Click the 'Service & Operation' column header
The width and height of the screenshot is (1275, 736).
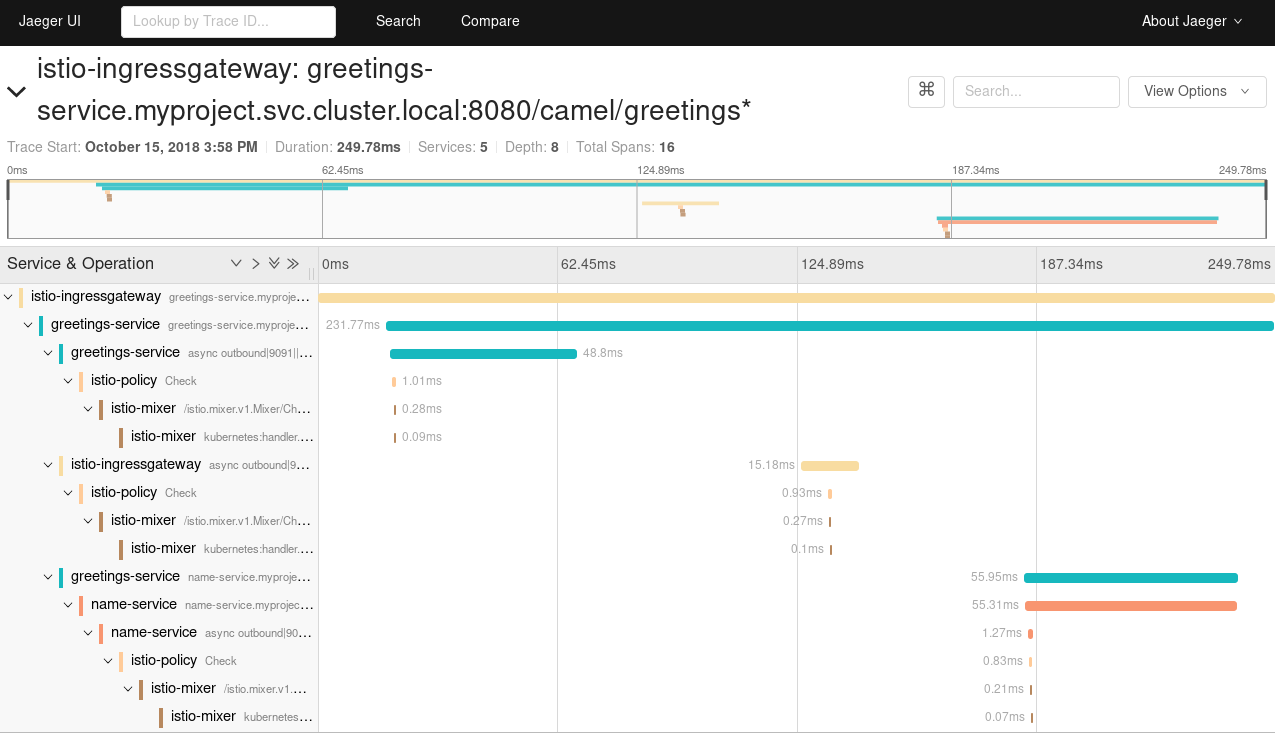tap(80, 264)
